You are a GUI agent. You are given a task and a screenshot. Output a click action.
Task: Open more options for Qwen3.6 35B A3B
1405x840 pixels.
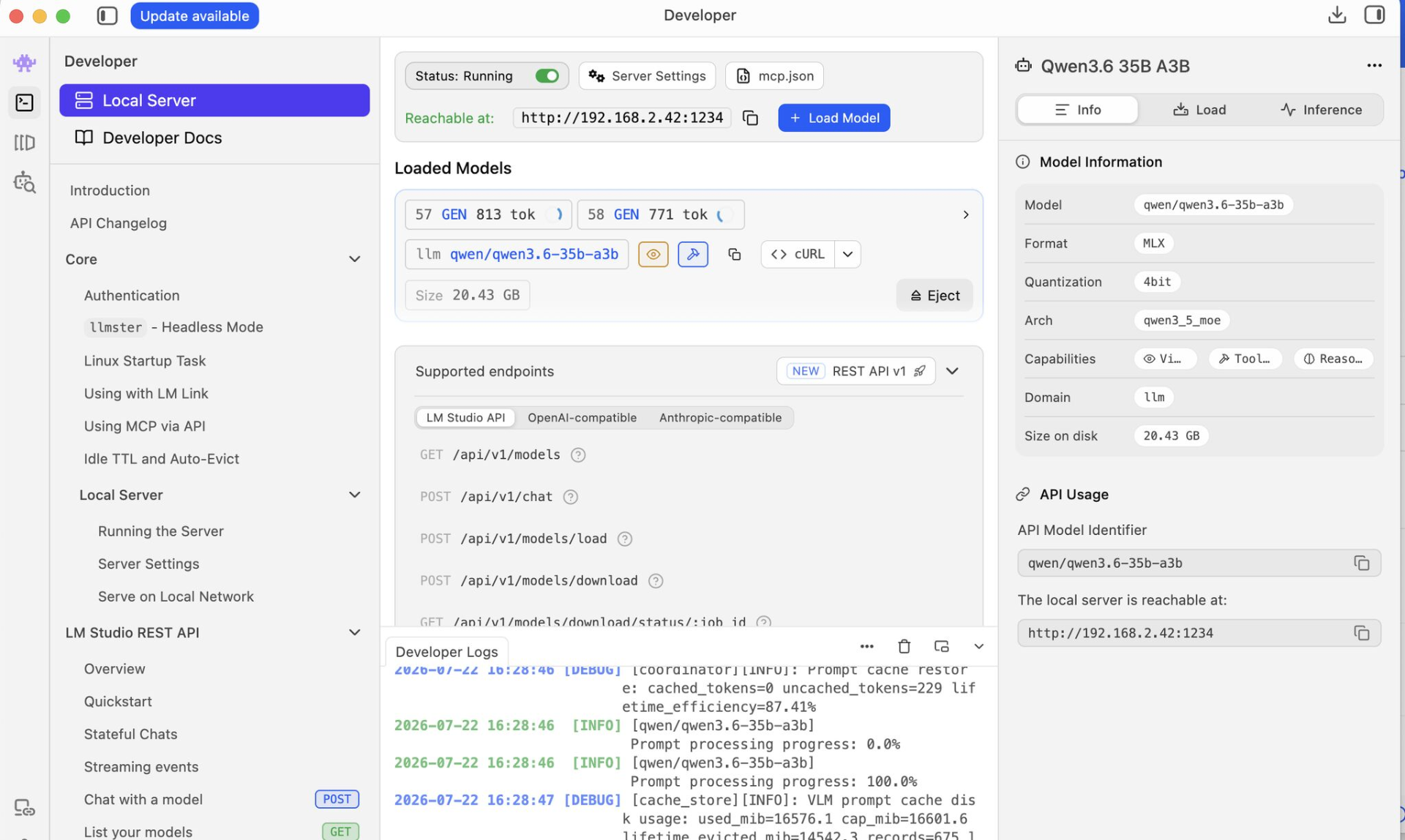(1374, 66)
